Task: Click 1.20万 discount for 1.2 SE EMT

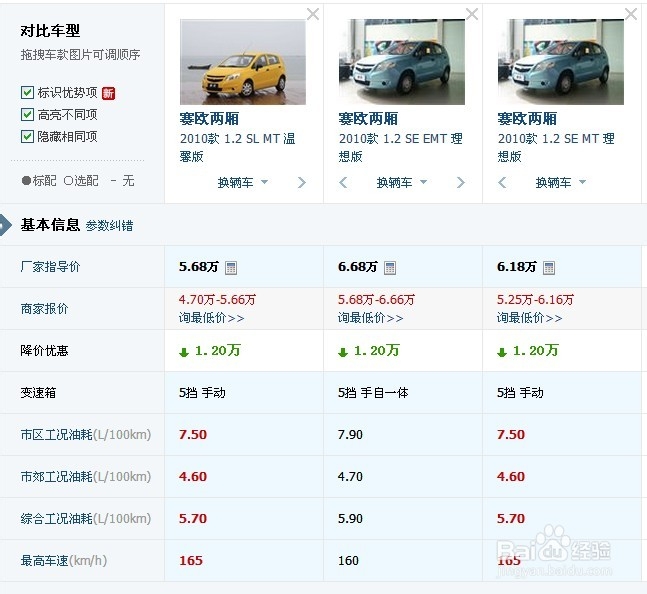Action: (369, 351)
